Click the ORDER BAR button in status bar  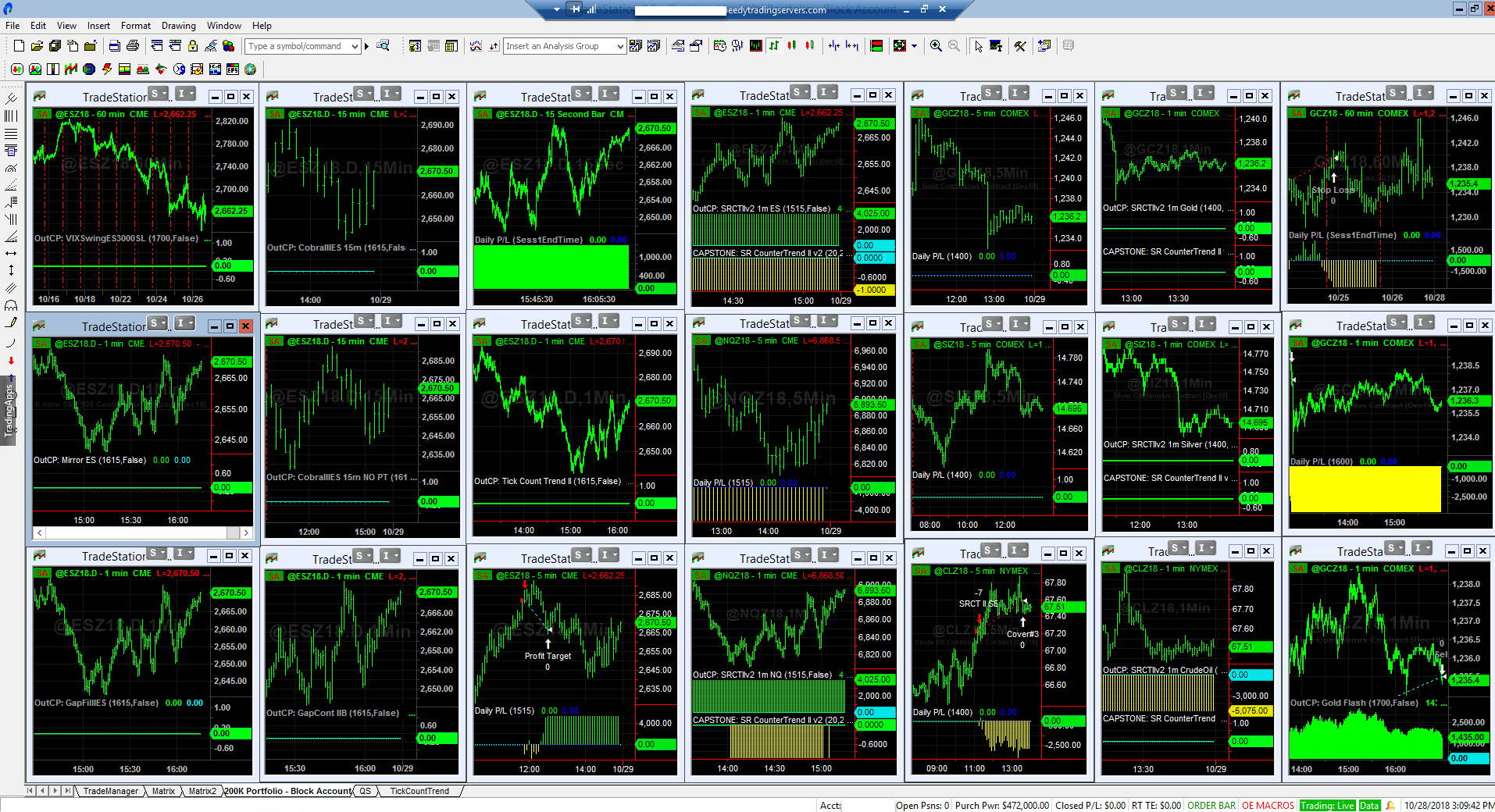(1211, 805)
